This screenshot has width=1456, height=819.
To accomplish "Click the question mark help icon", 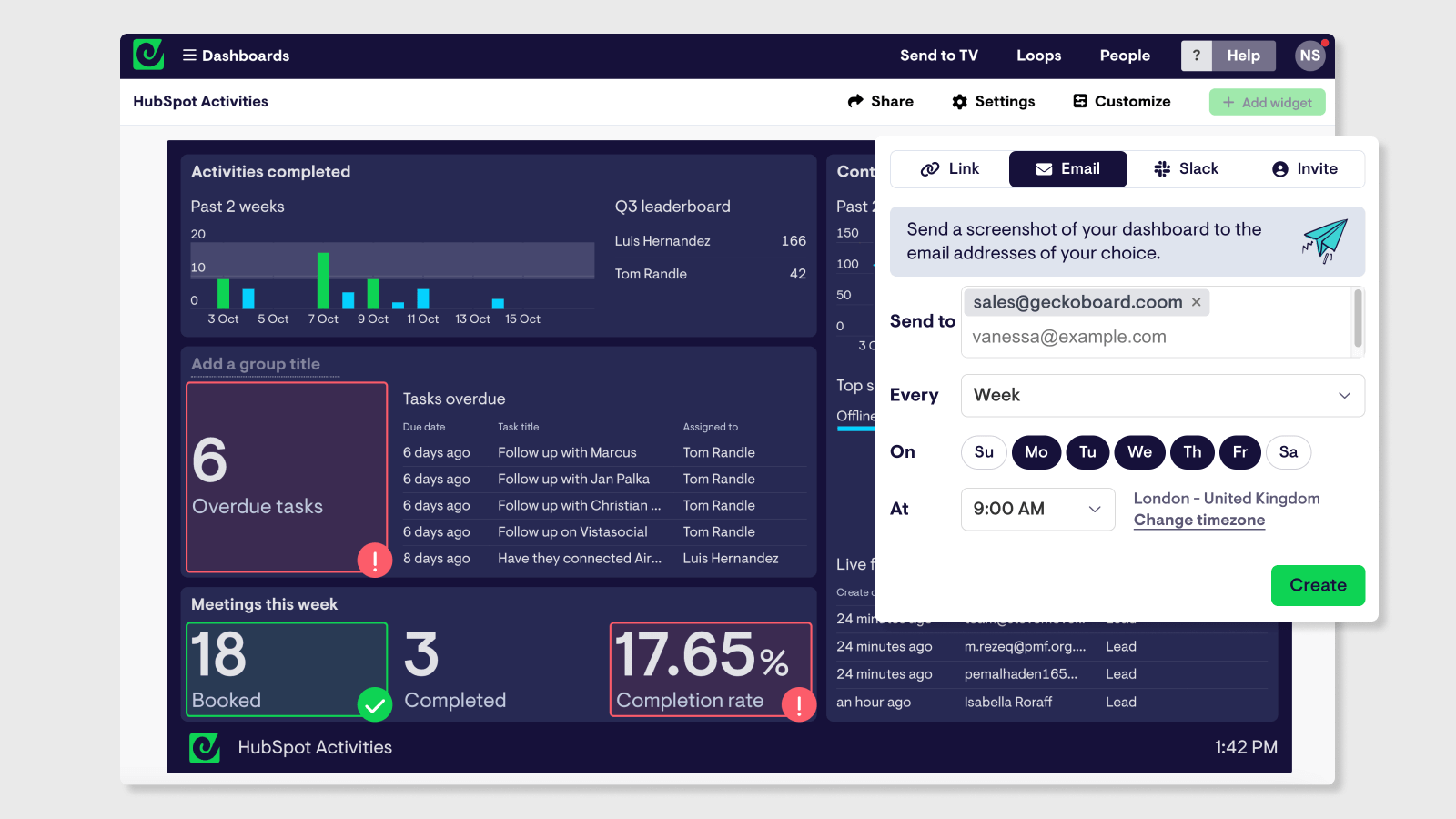I will point(1196,56).
